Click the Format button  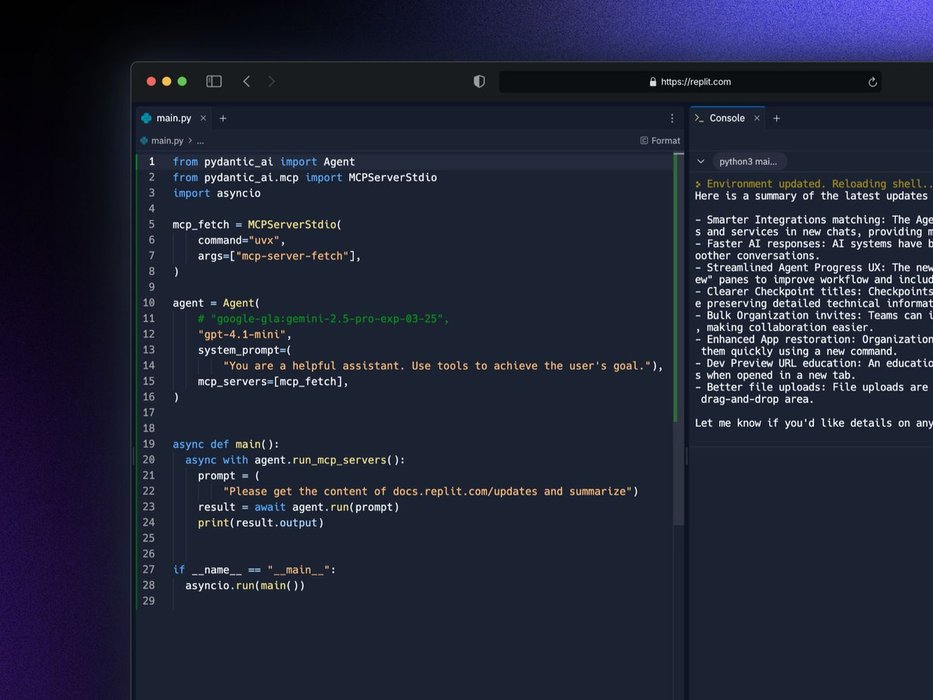coord(660,141)
